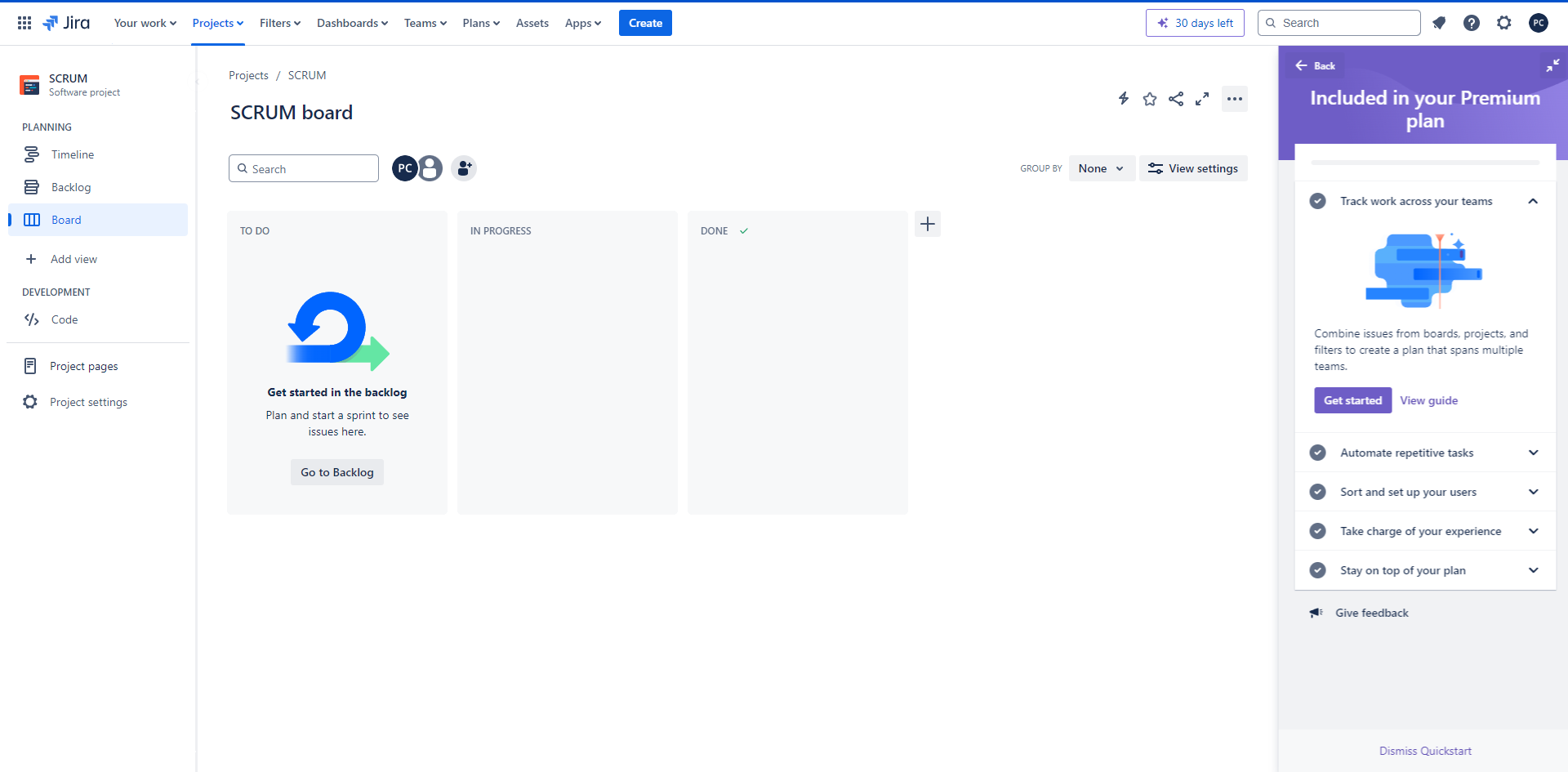This screenshot has height=772, width=1568.
Task: Minimize the Quickstart panel with collapse icon
Action: pos(1552,65)
